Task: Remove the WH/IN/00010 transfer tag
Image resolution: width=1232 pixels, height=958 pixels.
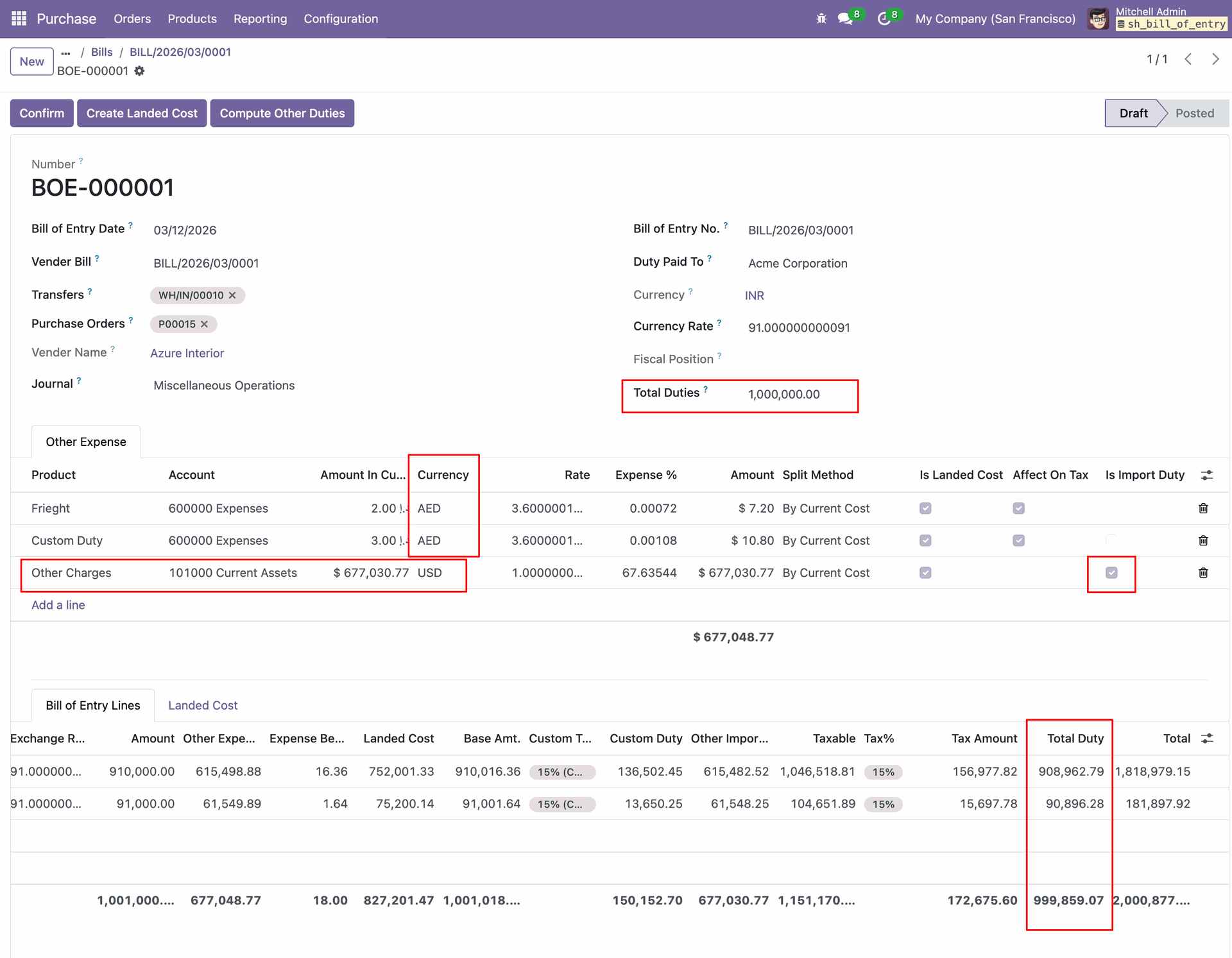Action: point(232,295)
